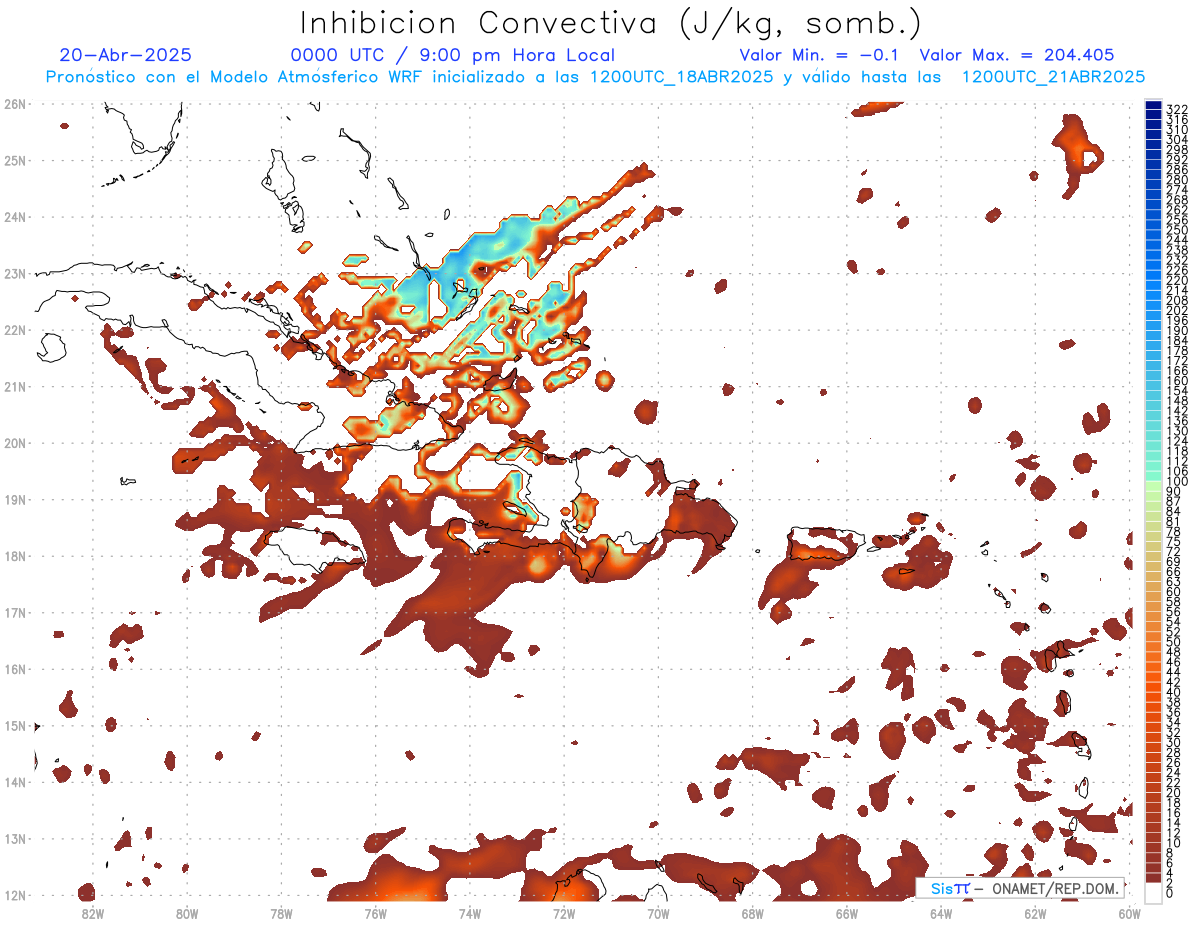Click the "14N" latitude label
The width and height of the screenshot is (1200, 927).
[x=14, y=782]
